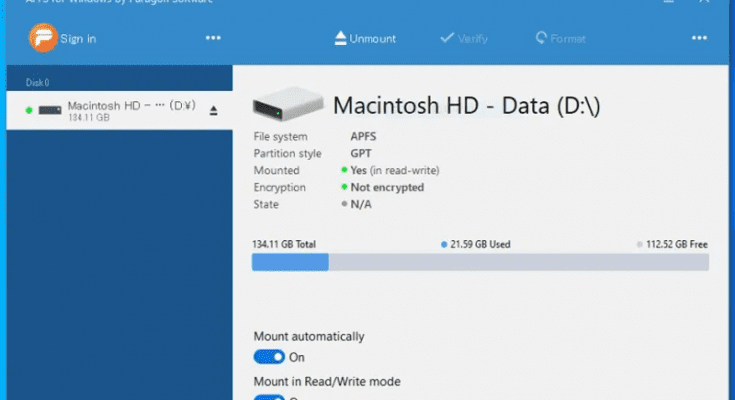Click '134.11 GB Total' label
The width and height of the screenshot is (735, 400).
[x=284, y=244]
